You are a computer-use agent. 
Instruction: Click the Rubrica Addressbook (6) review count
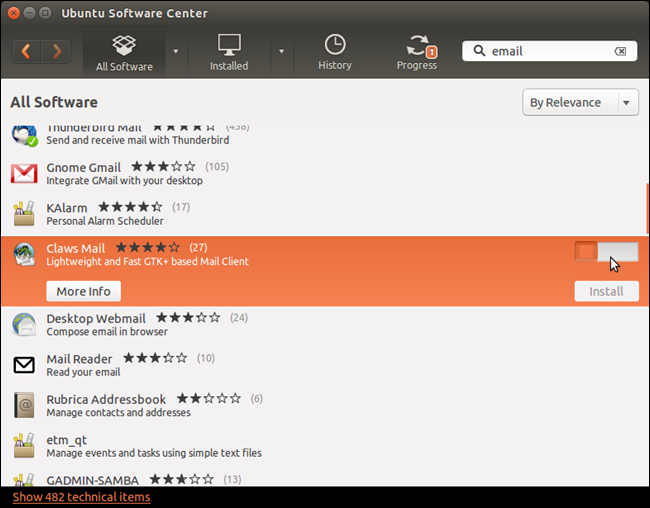pyautogui.click(x=257, y=399)
